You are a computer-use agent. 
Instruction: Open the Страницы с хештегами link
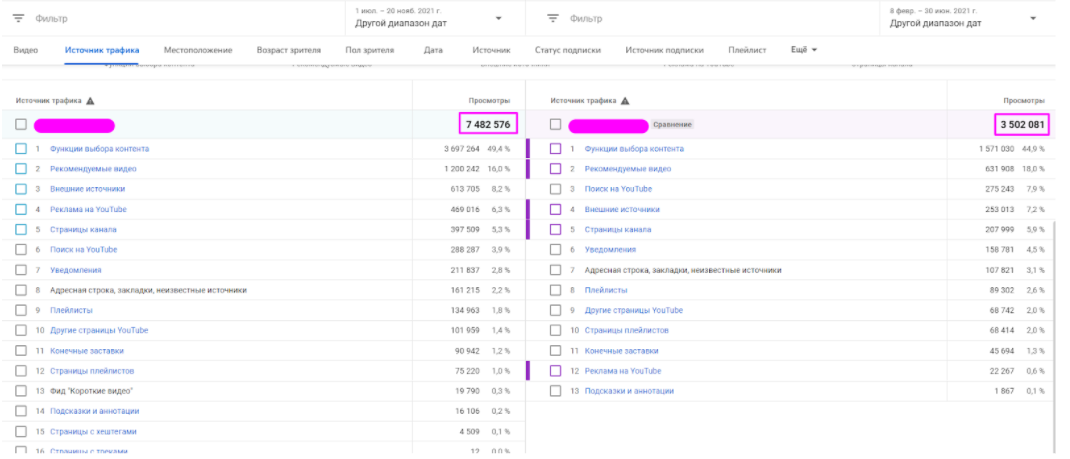click(x=93, y=432)
